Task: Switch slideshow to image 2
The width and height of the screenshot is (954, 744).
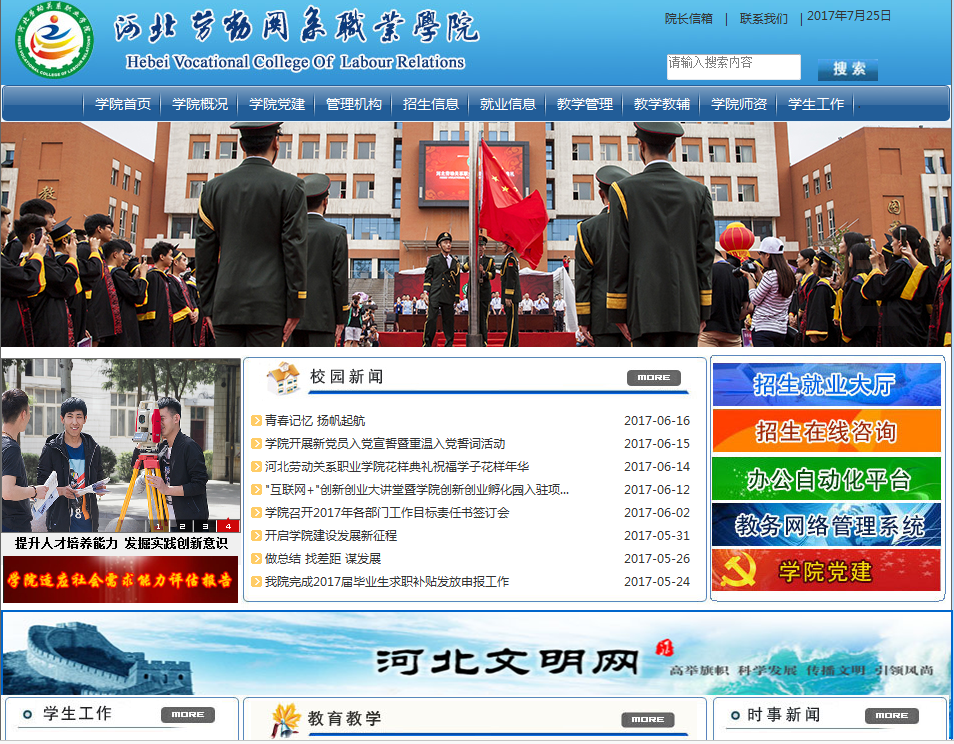Action: (181, 526)
